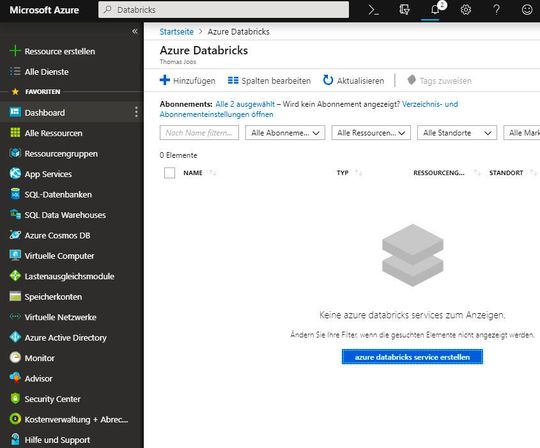
Task: Click the SQL-Datenbanken icon
Action: (15, 194)
